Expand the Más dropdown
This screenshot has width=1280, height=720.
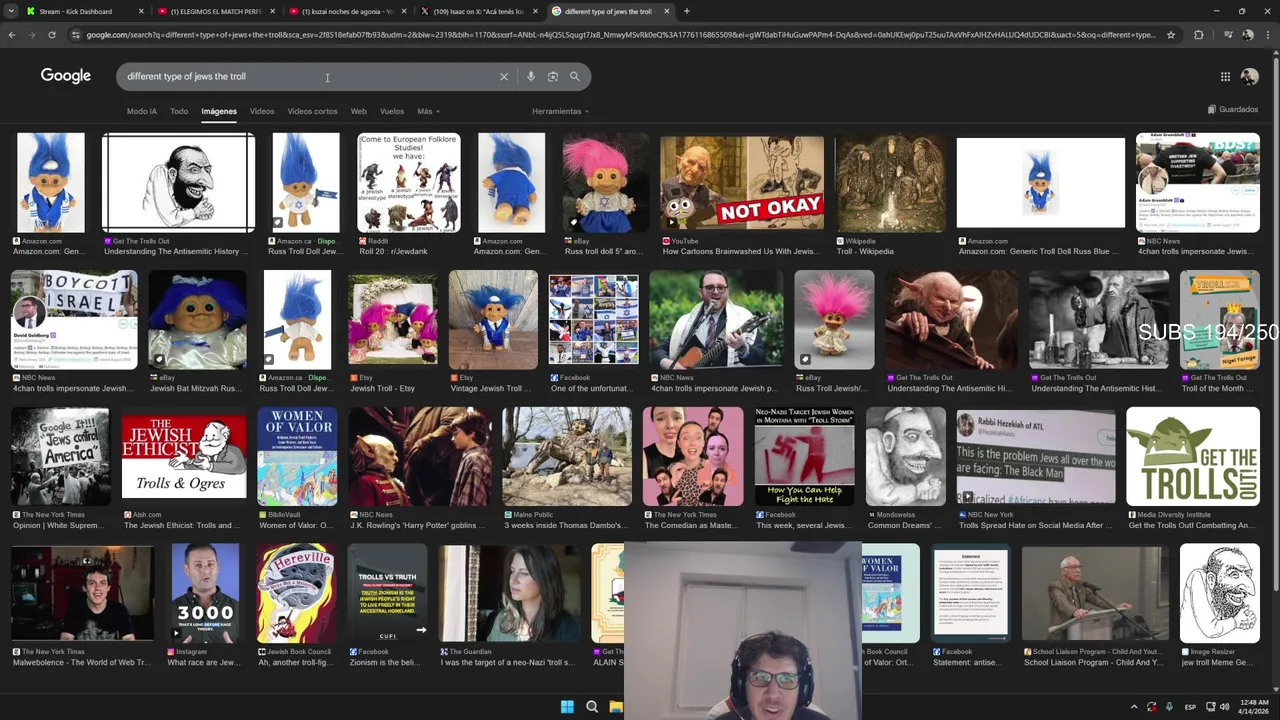click(x=428, y=111)
